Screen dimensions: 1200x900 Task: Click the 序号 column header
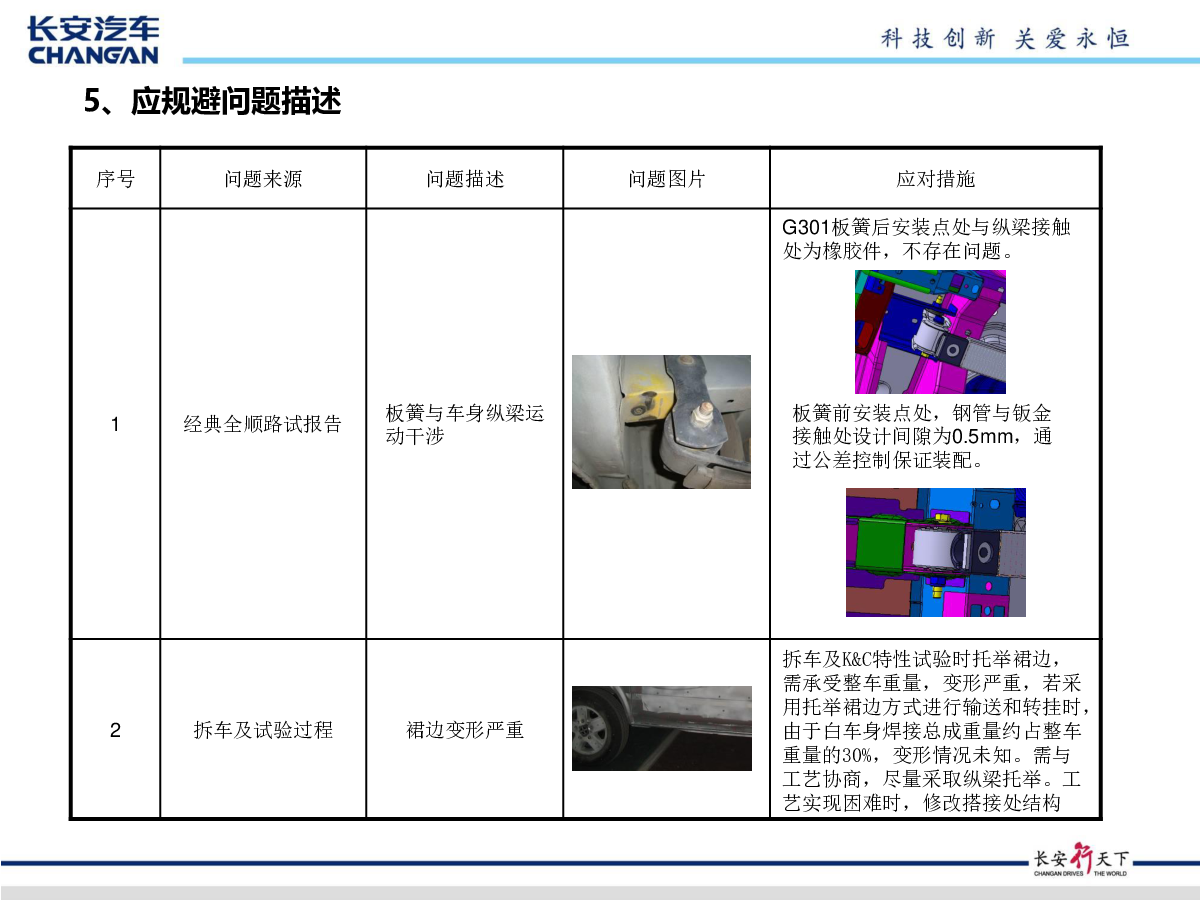(x=115, y=179)
